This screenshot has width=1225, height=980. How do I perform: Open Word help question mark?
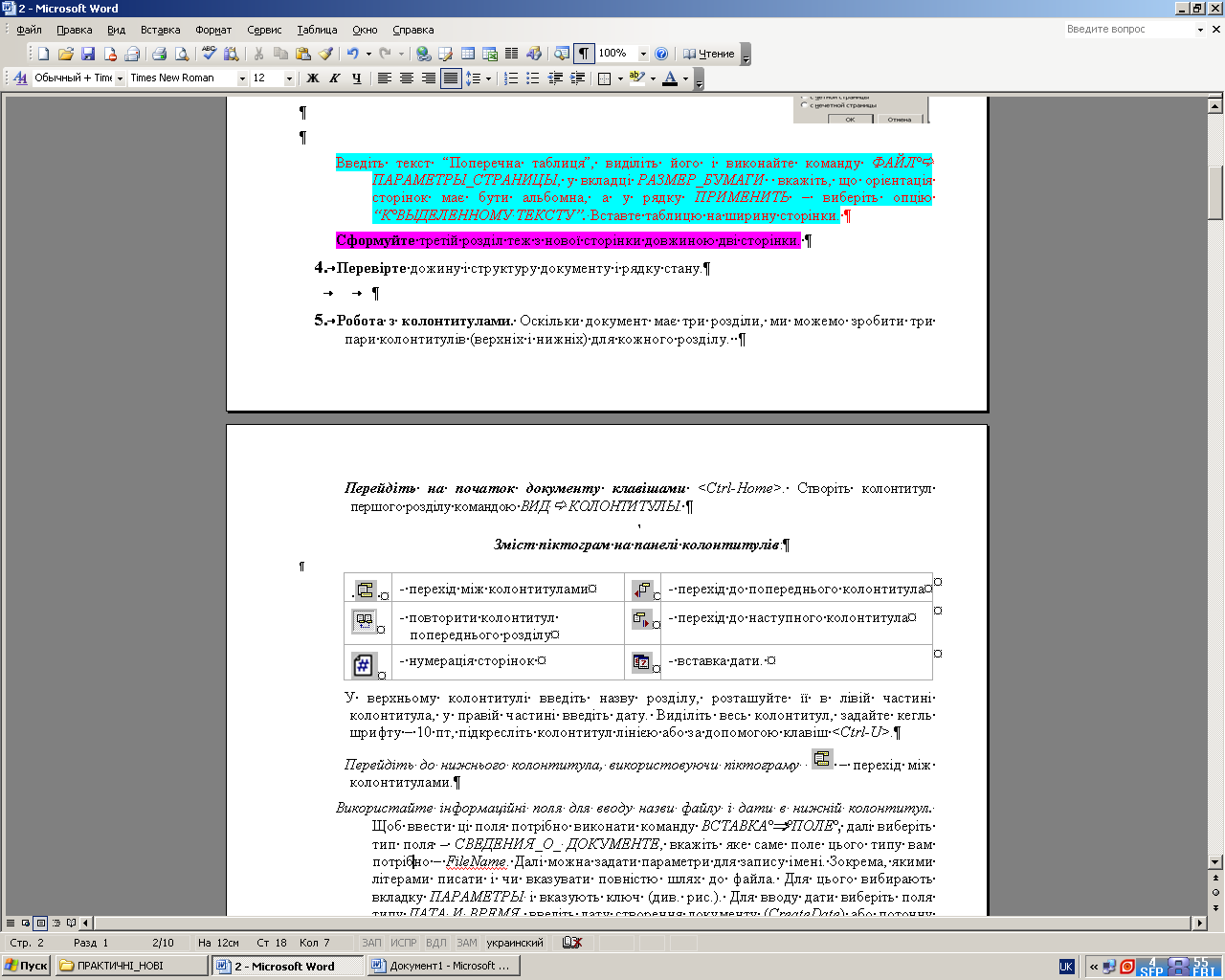coord(661,54)
